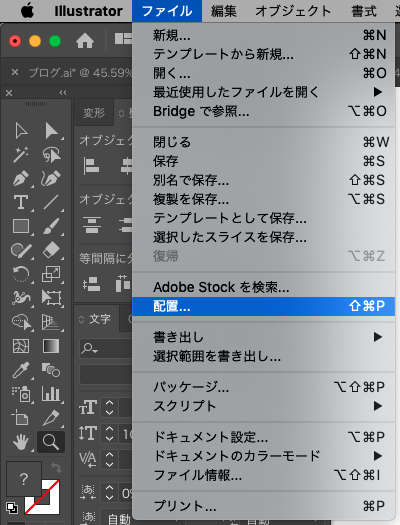Open the オブジェクト menu

coord(293,11)
